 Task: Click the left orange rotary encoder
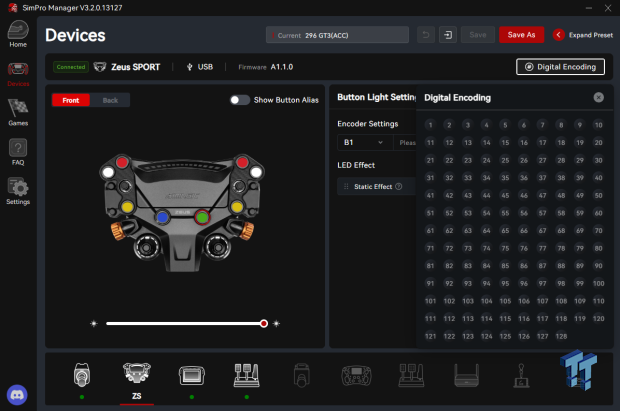coord(118,231)
